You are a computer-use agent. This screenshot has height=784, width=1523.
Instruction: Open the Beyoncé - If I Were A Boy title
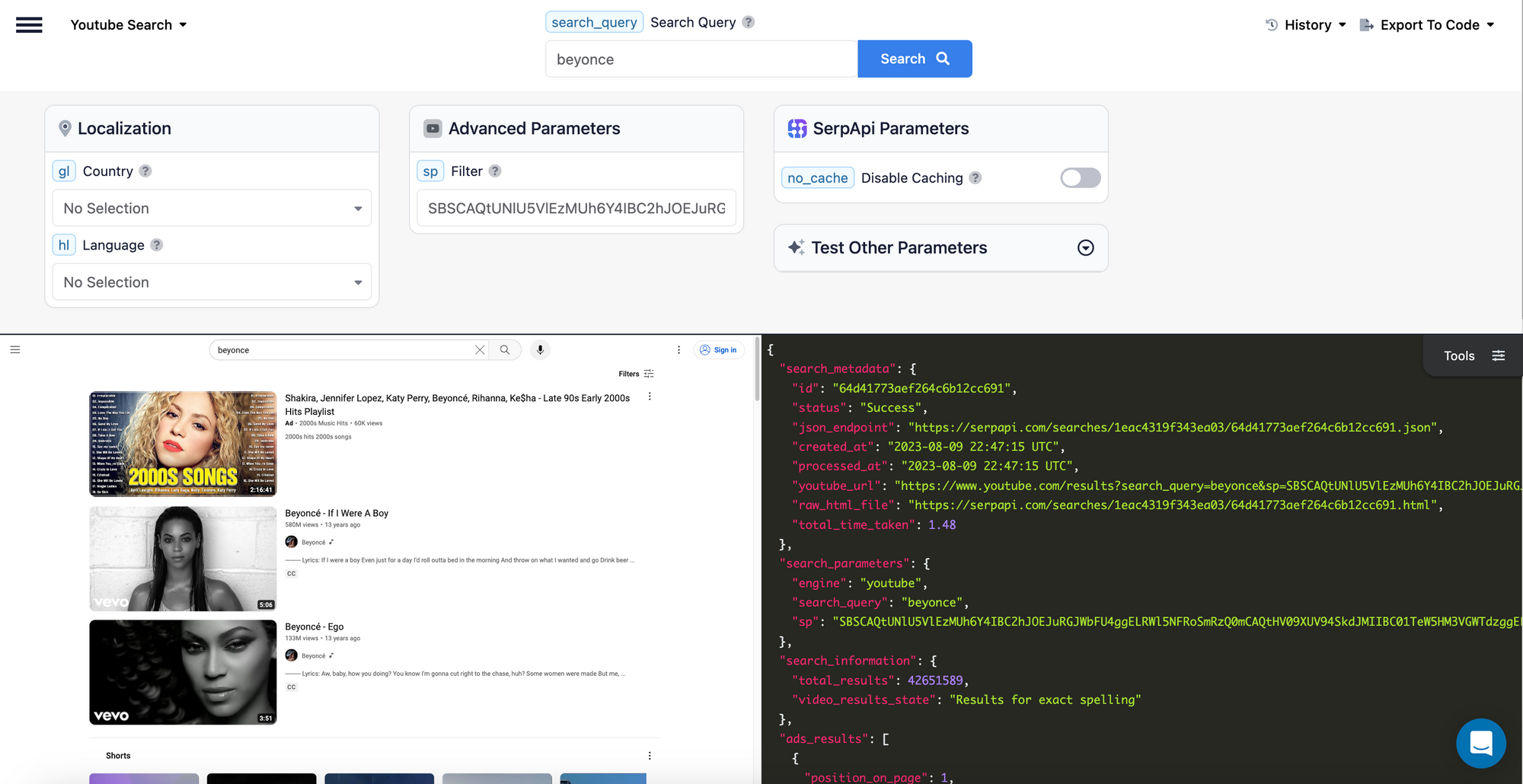(337, 513)
